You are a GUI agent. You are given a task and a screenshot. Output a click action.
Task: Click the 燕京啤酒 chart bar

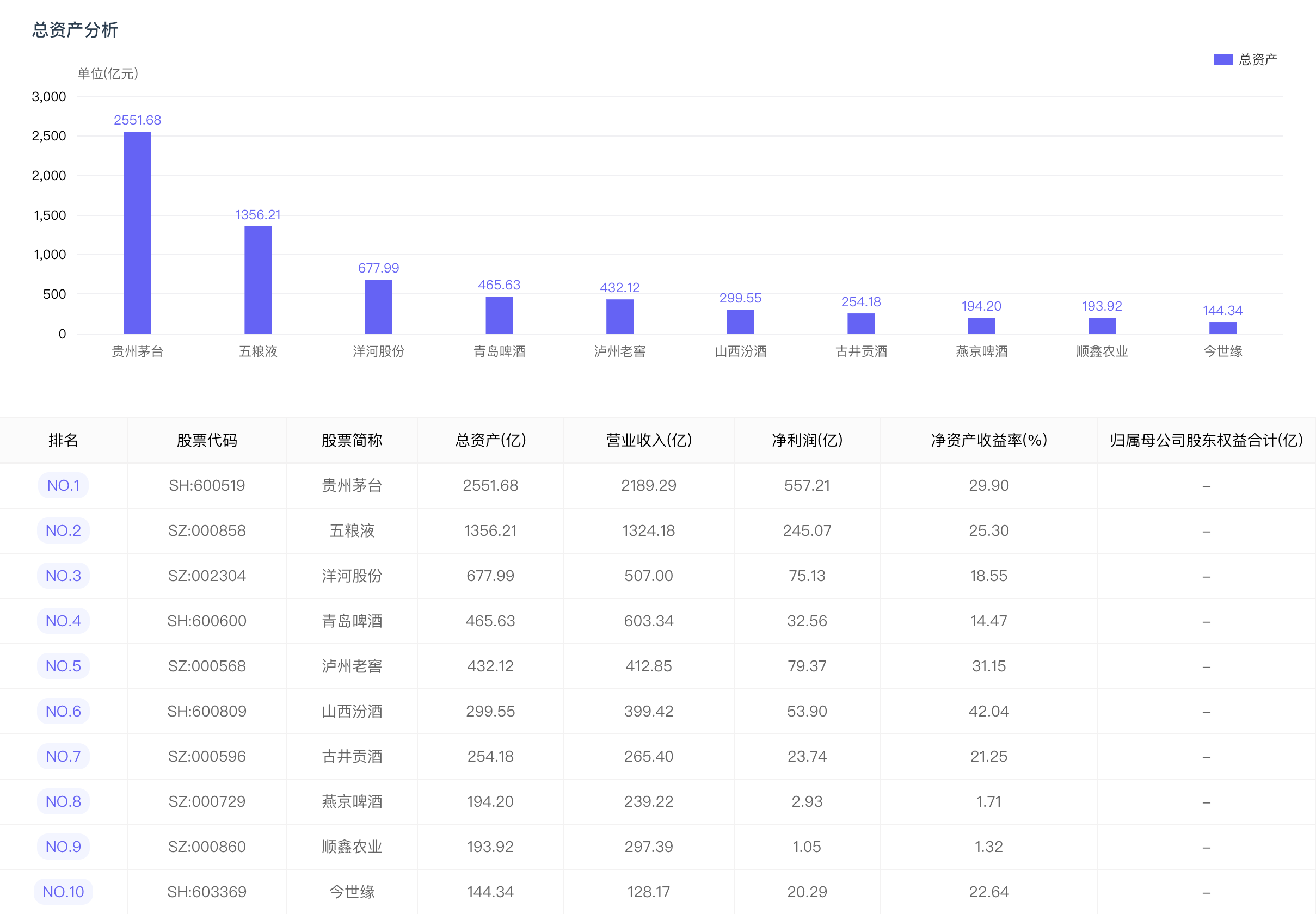982,326
